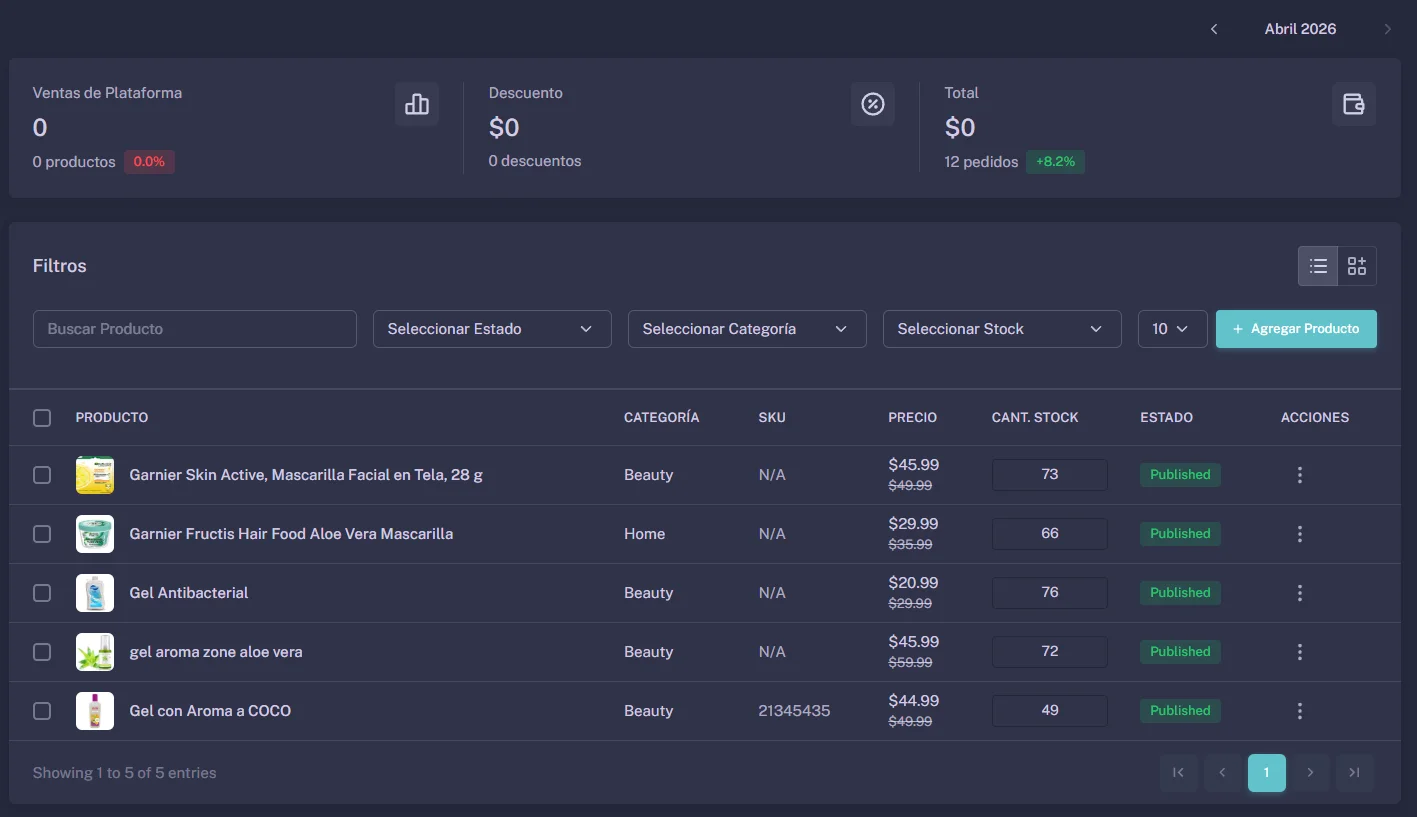
Task: Go to the next page of results
Action: [1311, 773]
